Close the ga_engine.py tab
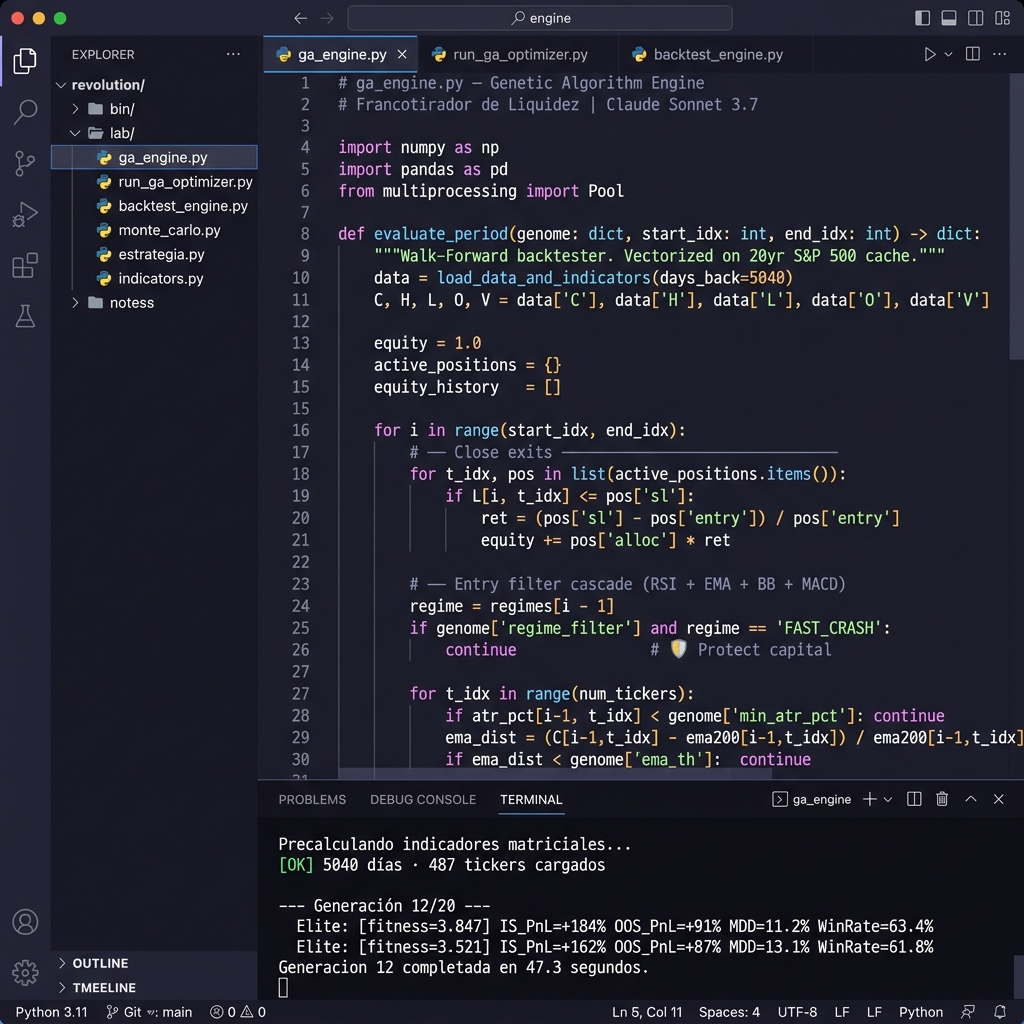Image resolution: width=1024 pixels, height=1024 pixels. (402, 55)
